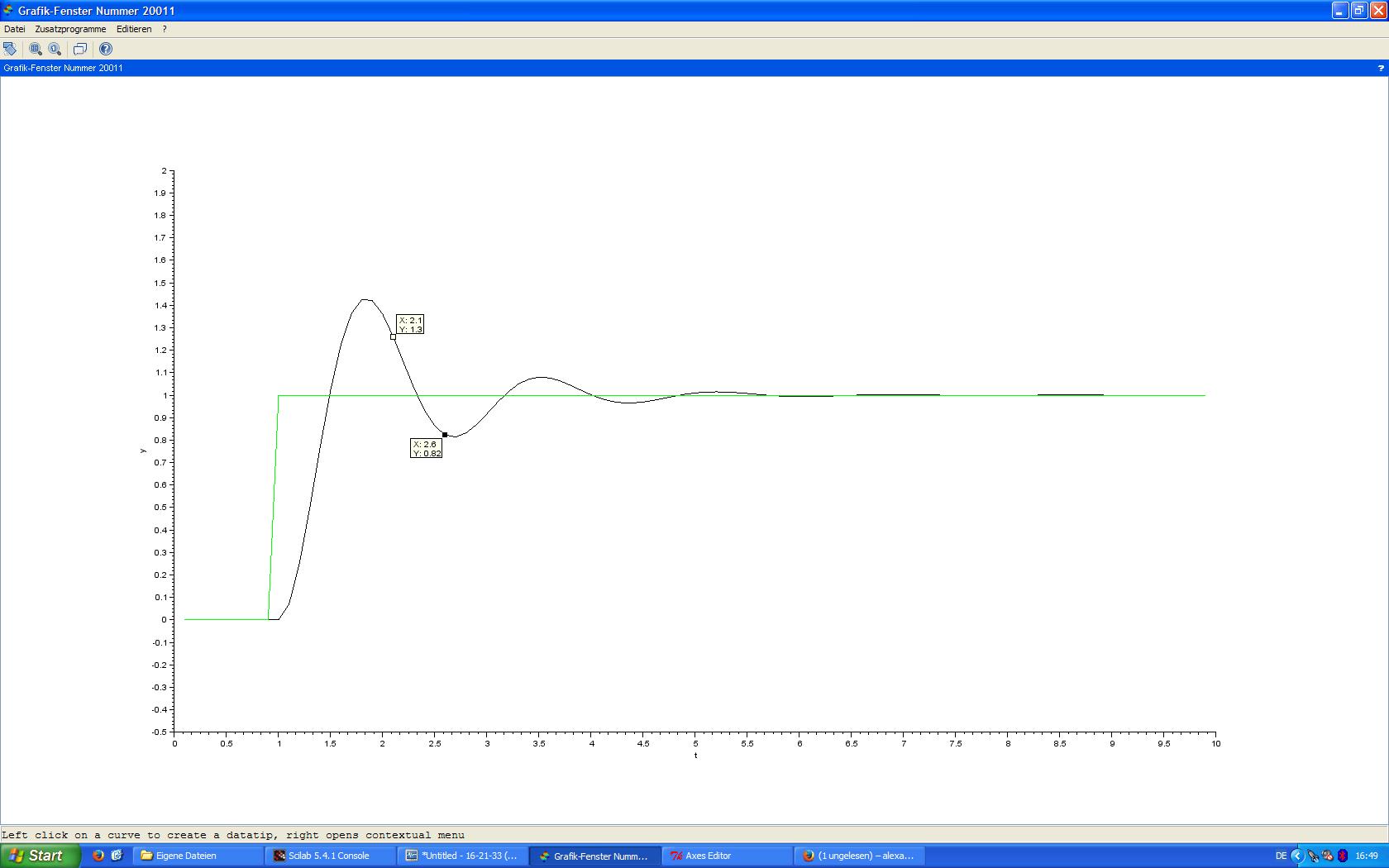Screen dimensions: 1389x868
Task: Open Eigene Dateien from taskbar
Action: point(197,856)
